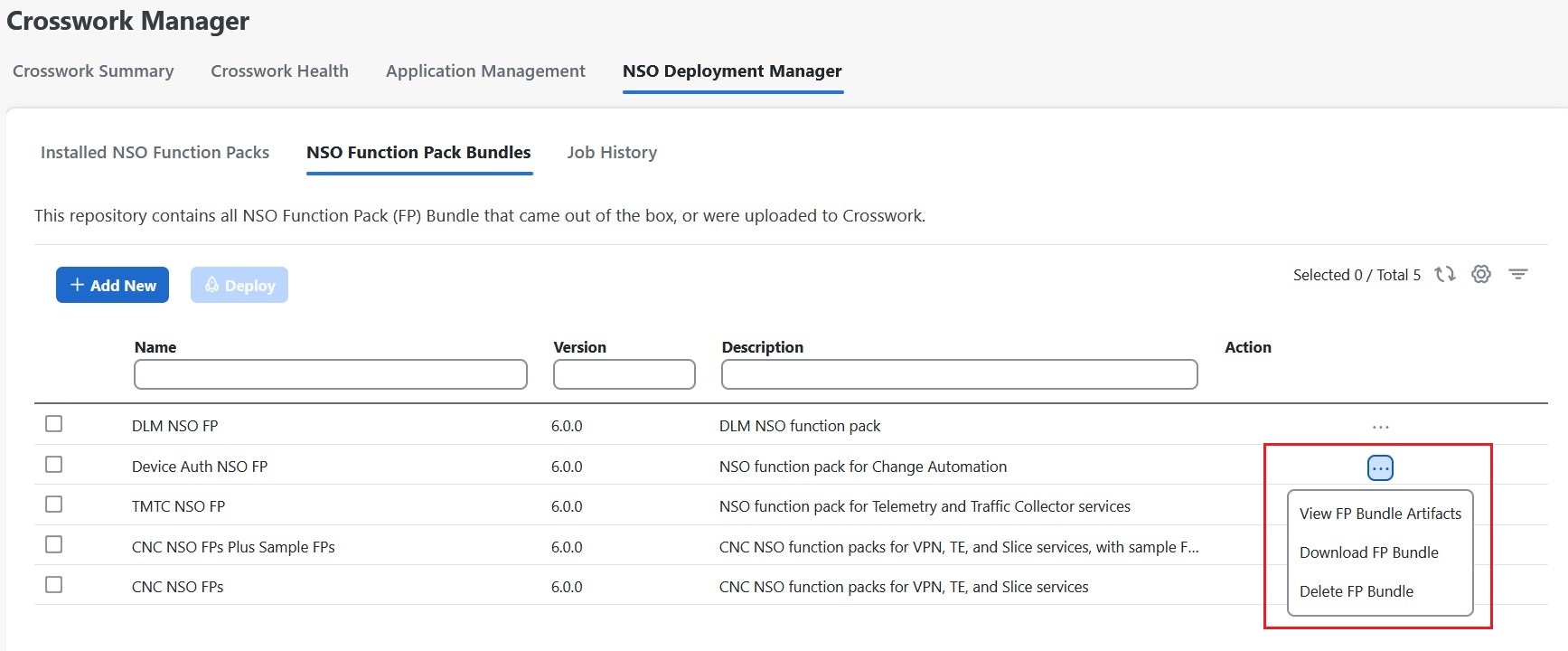Focus the Description filter field
This screenshot has width=1568, height=651.
point(960,374)
